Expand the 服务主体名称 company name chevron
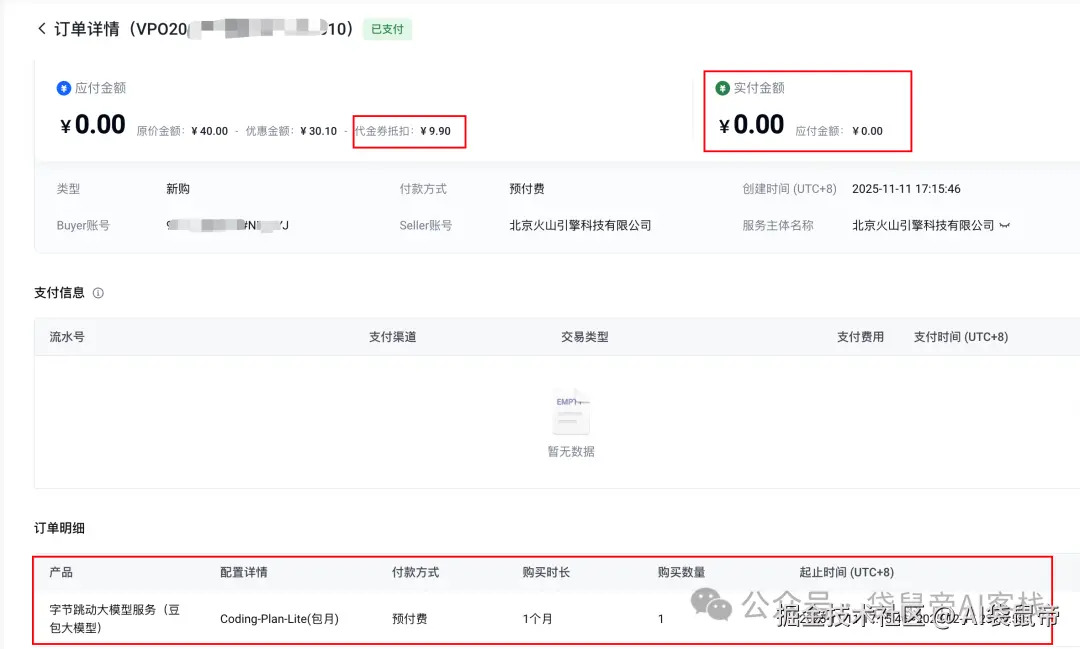The image size is (1080, 649). point(1004,226)
